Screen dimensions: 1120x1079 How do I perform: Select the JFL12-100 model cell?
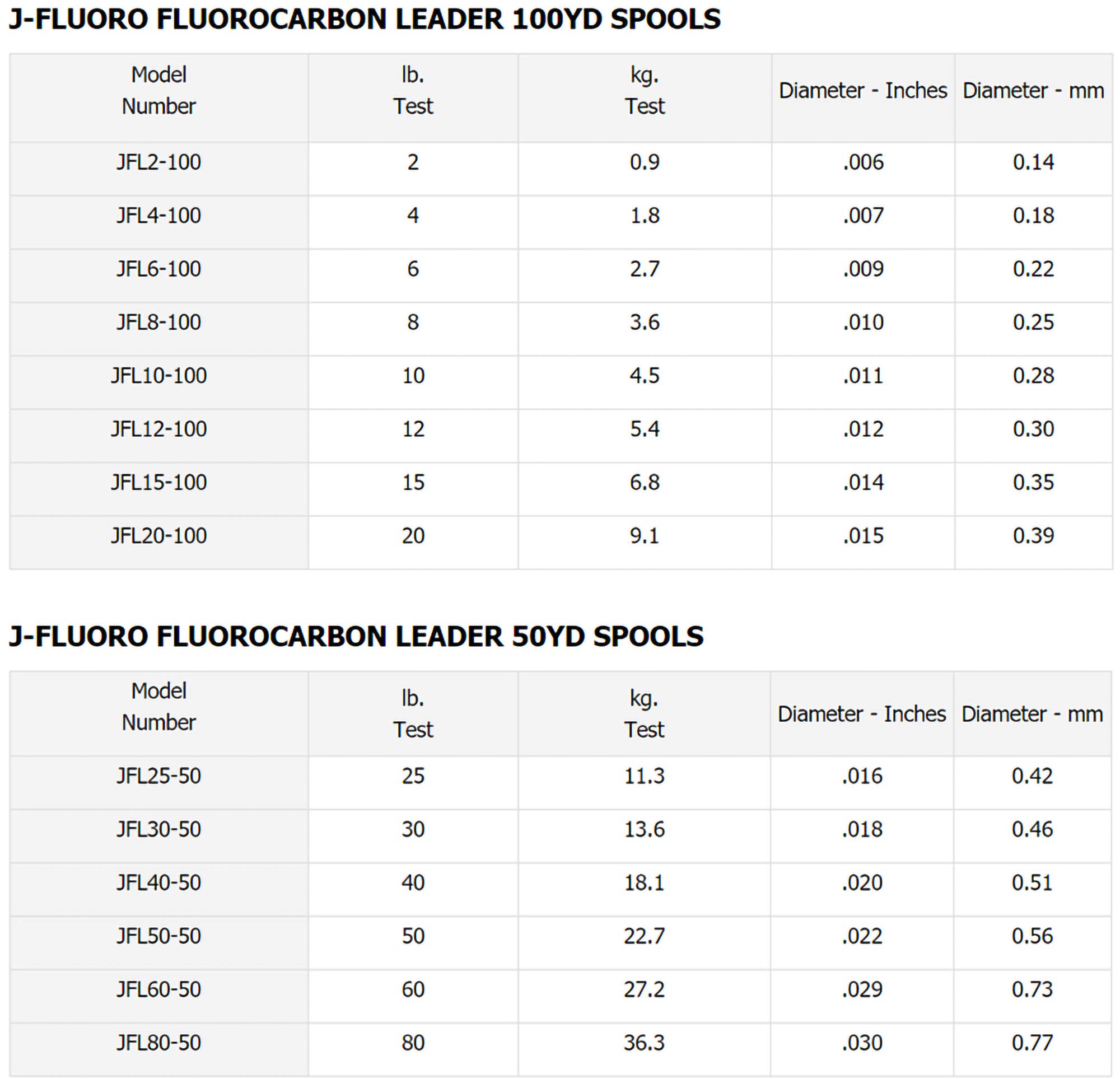pyautogui.click(x=159, y=428)
